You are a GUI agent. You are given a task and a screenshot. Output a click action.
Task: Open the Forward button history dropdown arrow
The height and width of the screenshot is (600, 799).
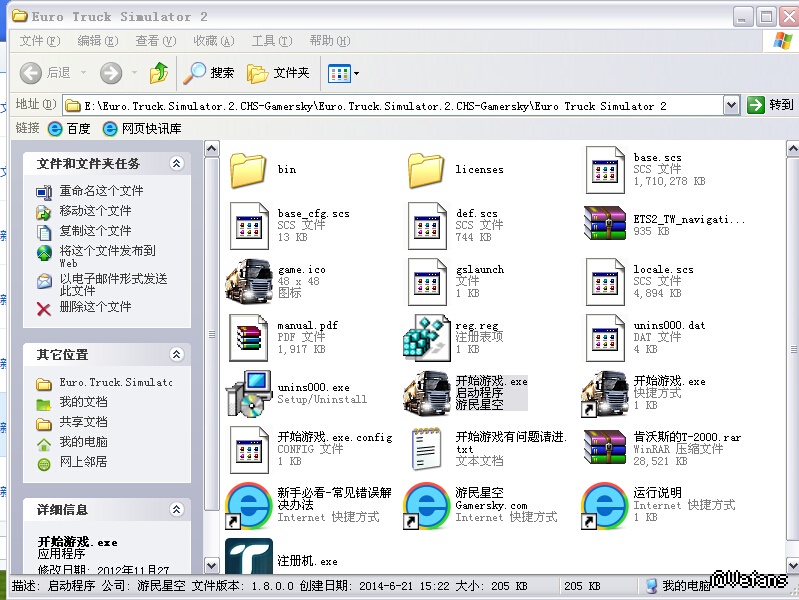(x=135, y=73)
